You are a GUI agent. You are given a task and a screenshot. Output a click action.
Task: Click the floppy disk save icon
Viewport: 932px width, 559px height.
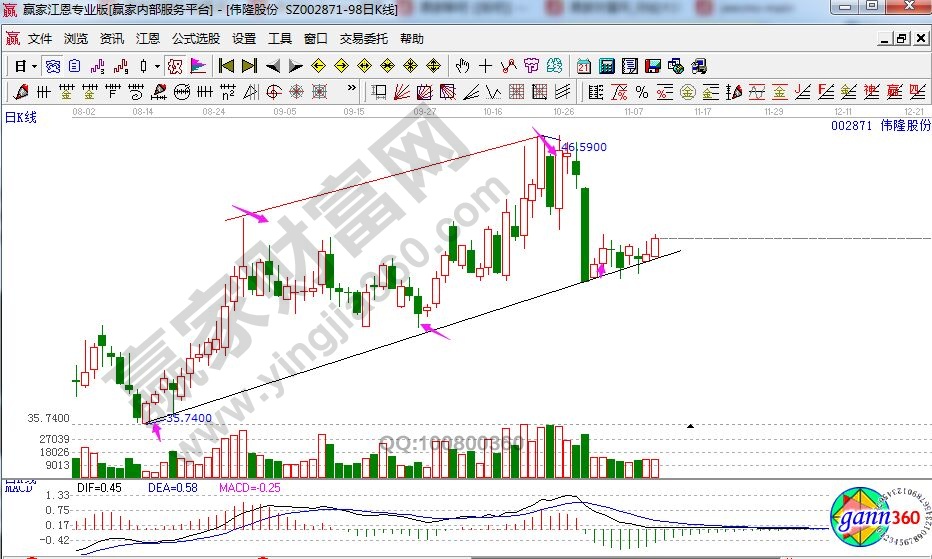point(653,66)
